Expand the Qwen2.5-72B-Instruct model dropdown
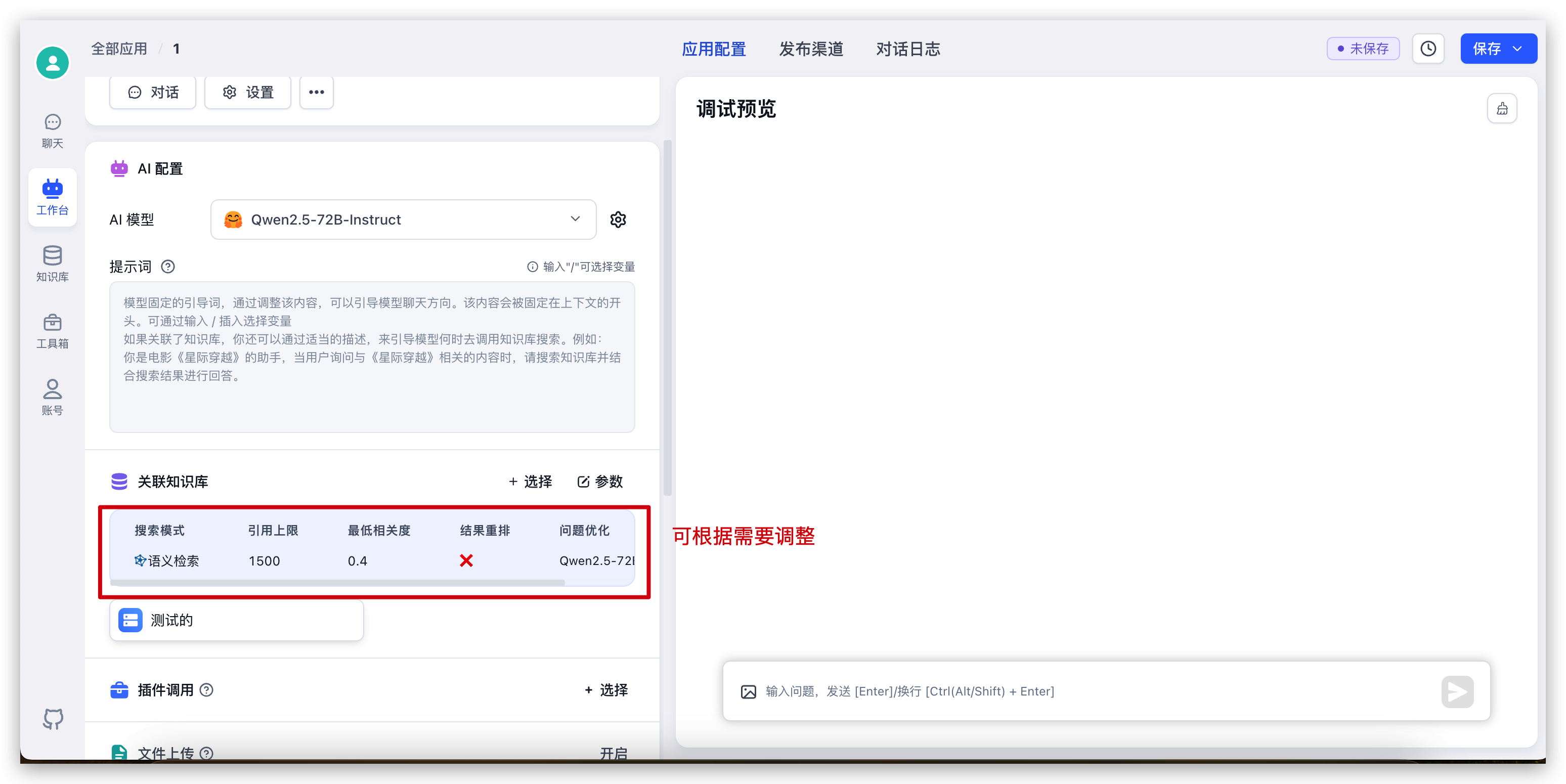 point(403,220)
